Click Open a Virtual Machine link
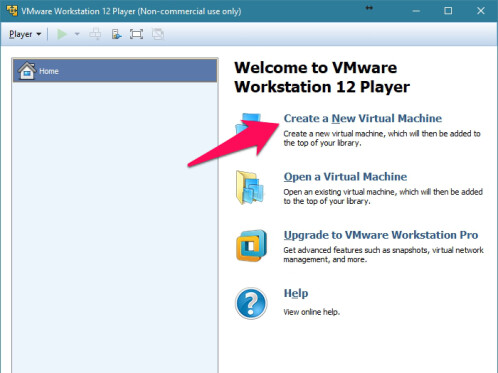 pyautogui.click(x=345, y=177)
